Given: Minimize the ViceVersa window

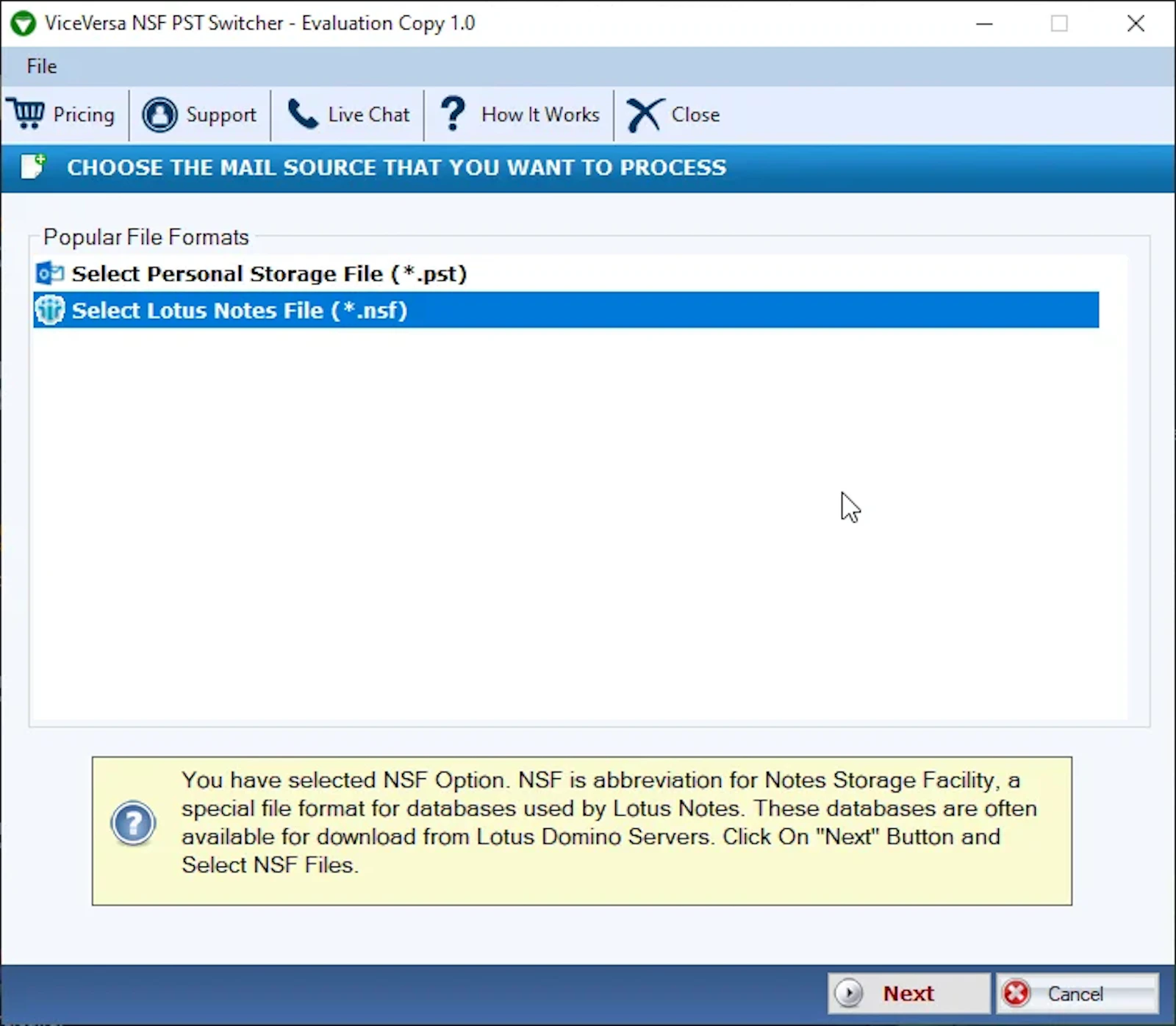Looking at the screenshot, I should coord(984,24).
